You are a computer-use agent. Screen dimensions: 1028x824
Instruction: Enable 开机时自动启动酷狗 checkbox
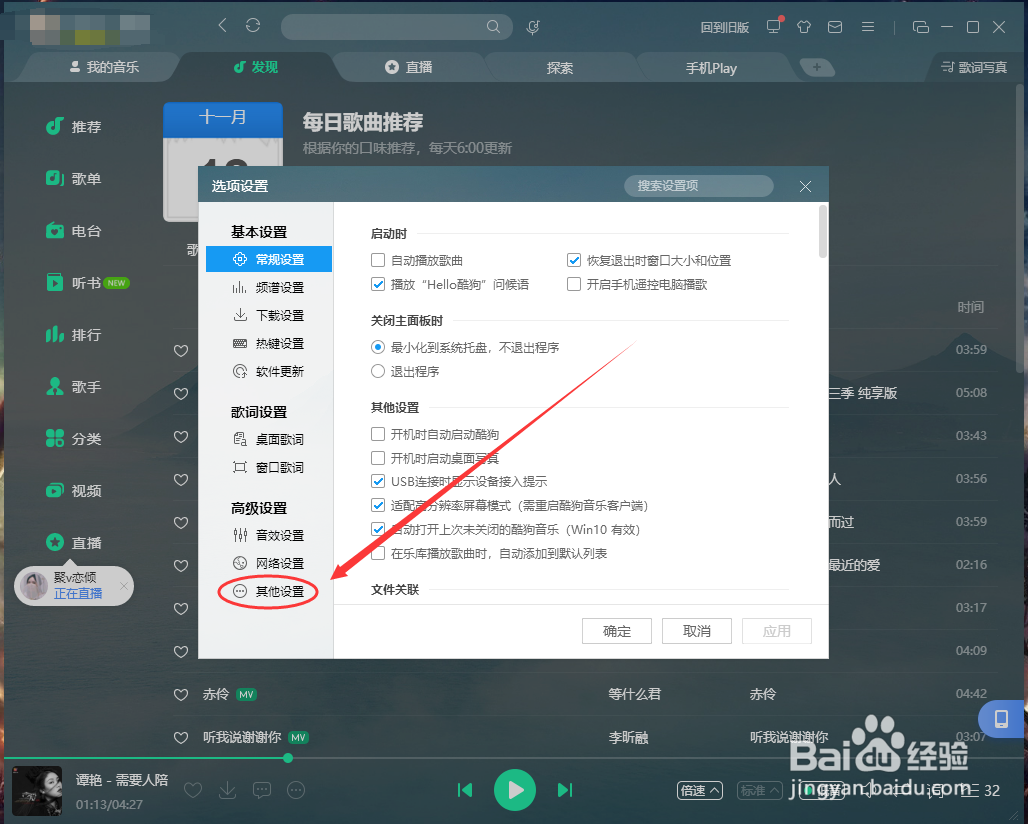pyautogui.click(x=378, y=434)
